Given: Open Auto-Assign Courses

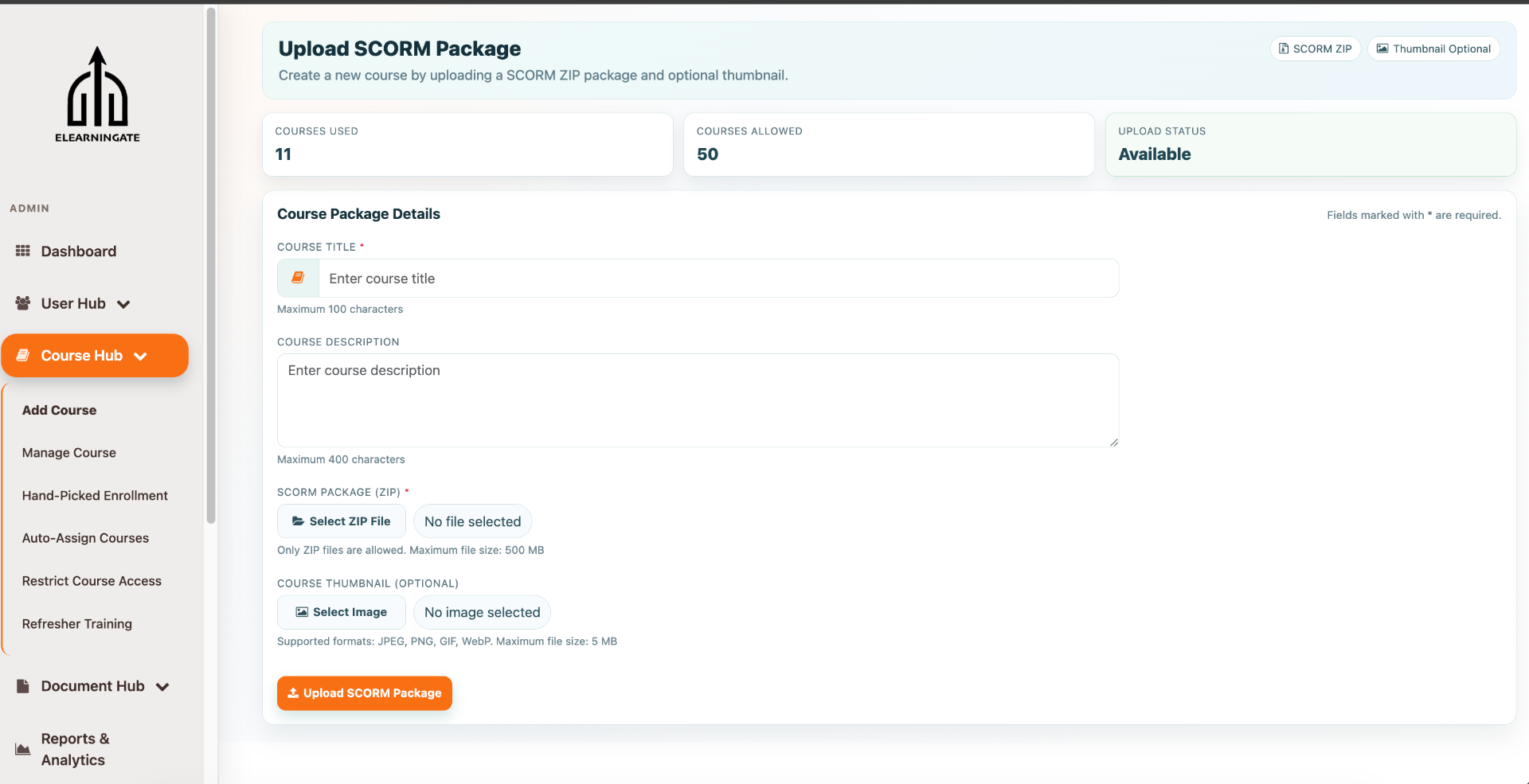Looking at the screenshot, I should [85, 538].
